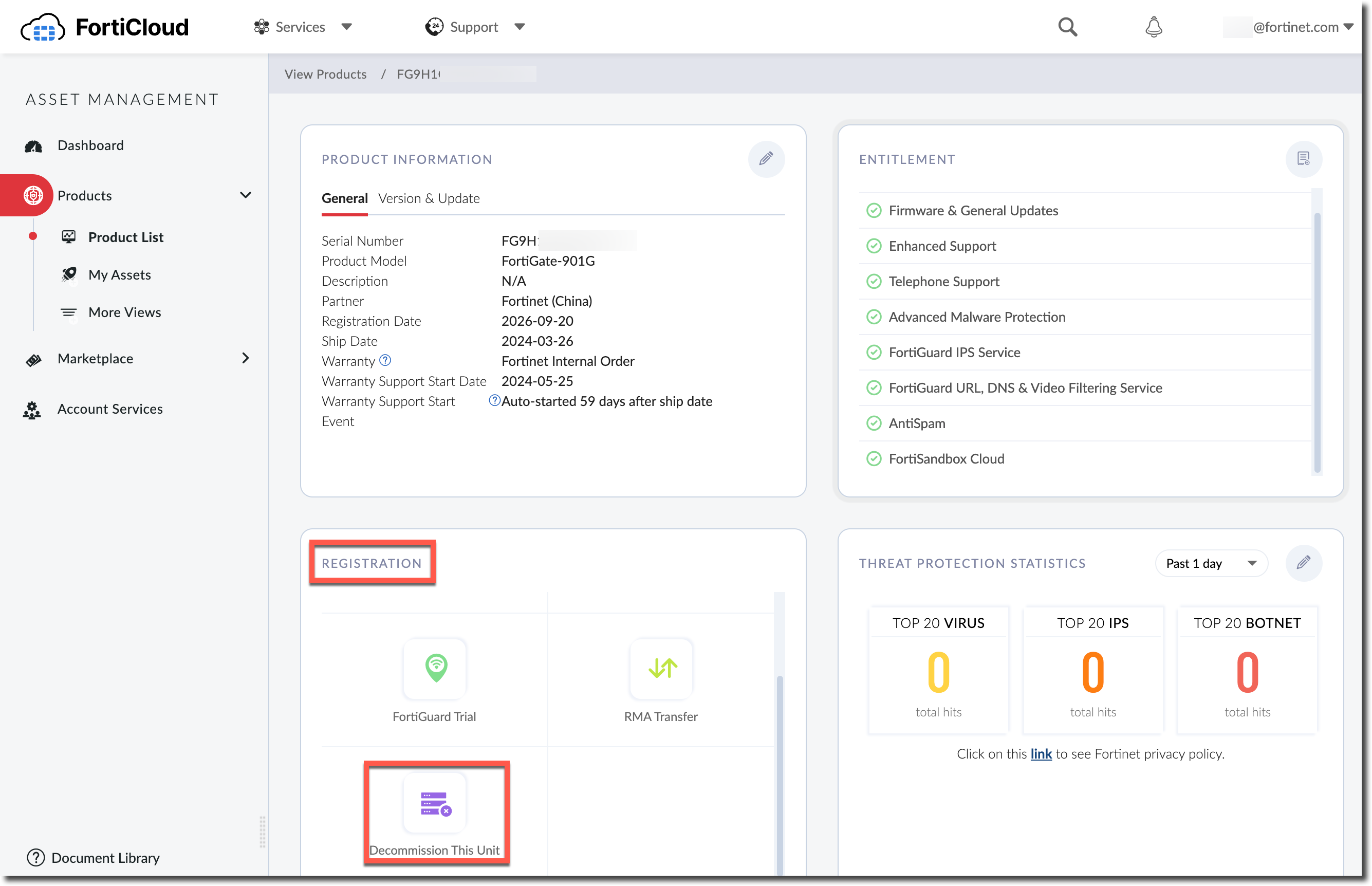This screenshot has height=886, width=1372.
Task: Open the Document Library help item
Action: (93, 857)
